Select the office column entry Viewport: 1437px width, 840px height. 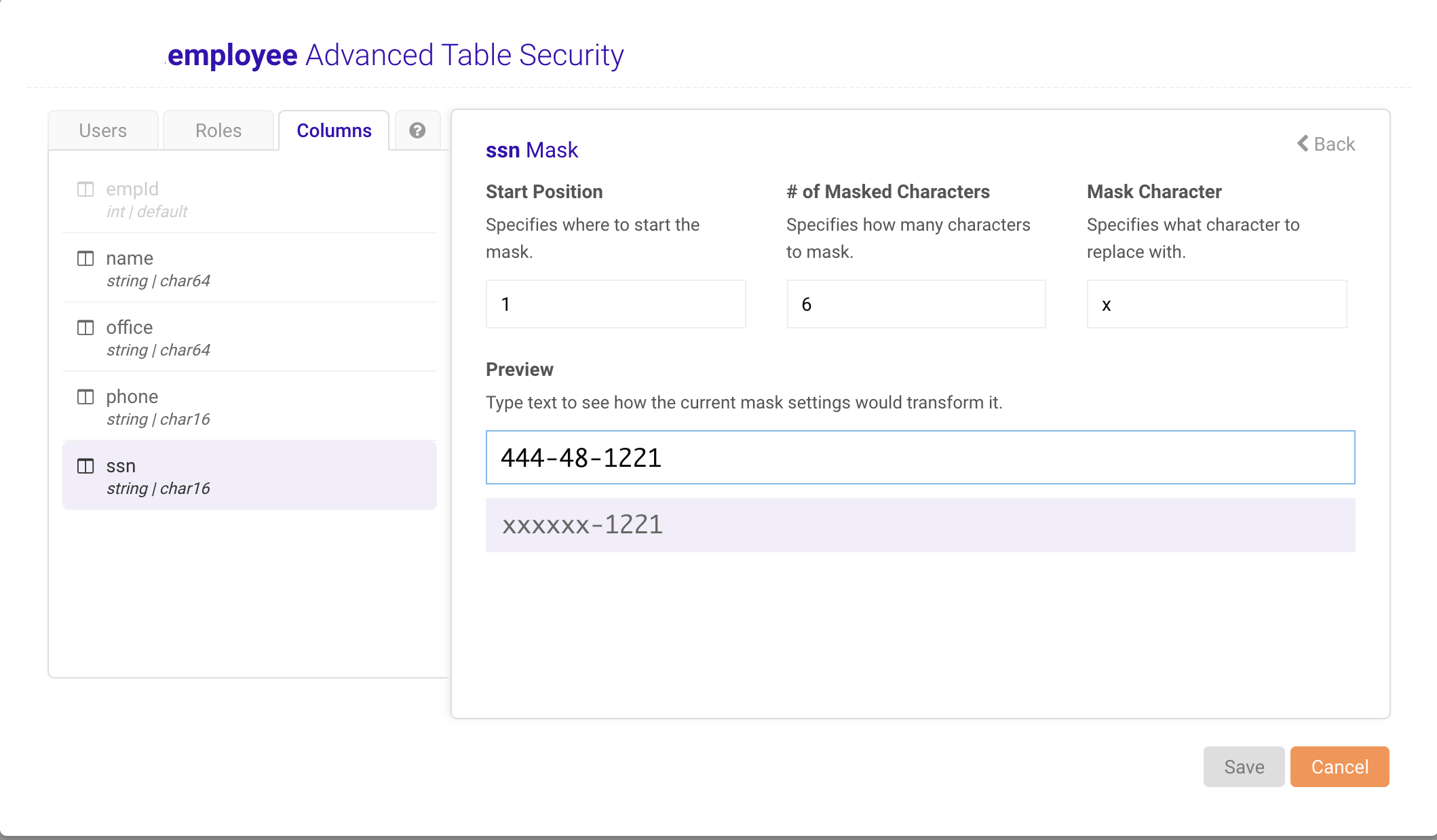point(249,337)
